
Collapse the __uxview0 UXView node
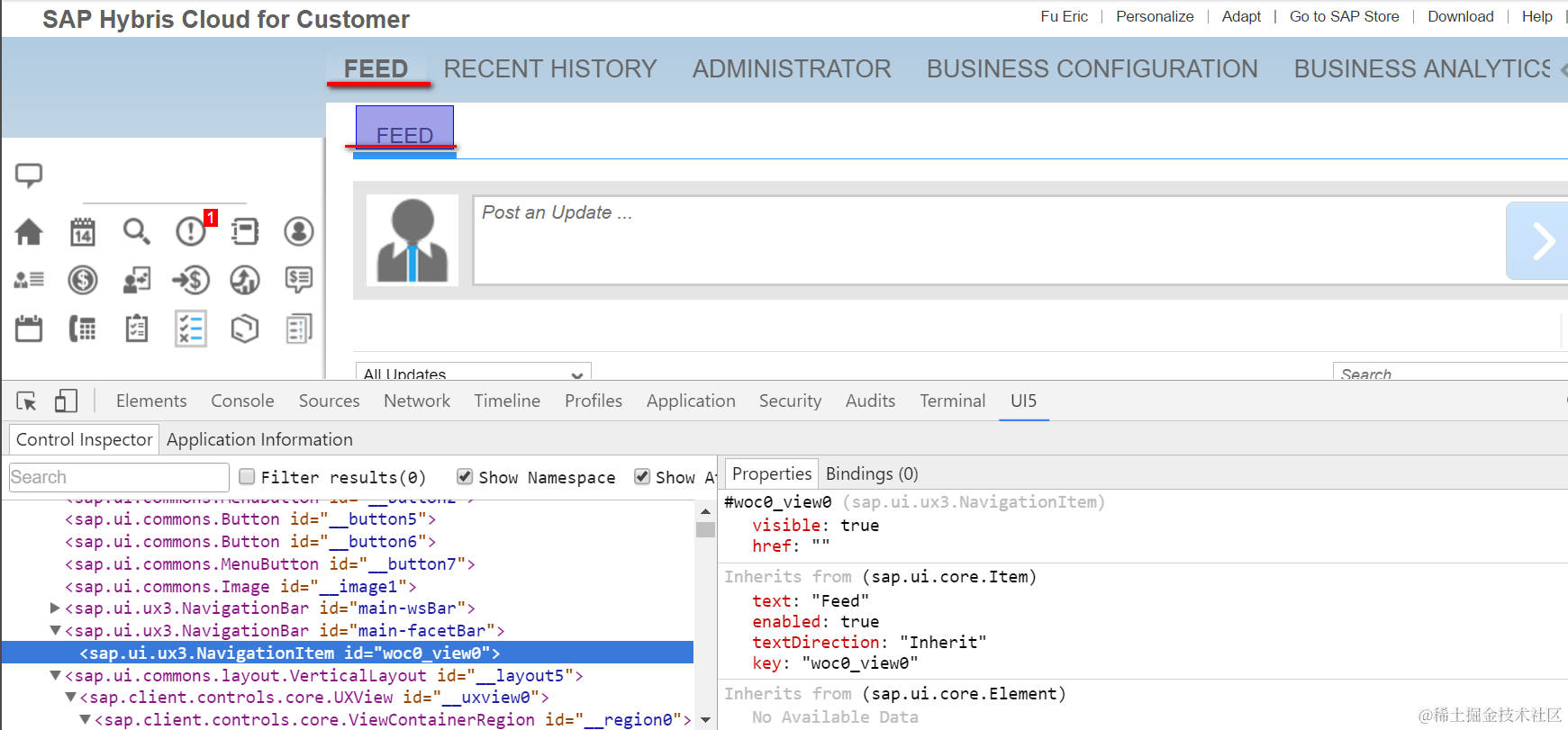tap(70, 698)
